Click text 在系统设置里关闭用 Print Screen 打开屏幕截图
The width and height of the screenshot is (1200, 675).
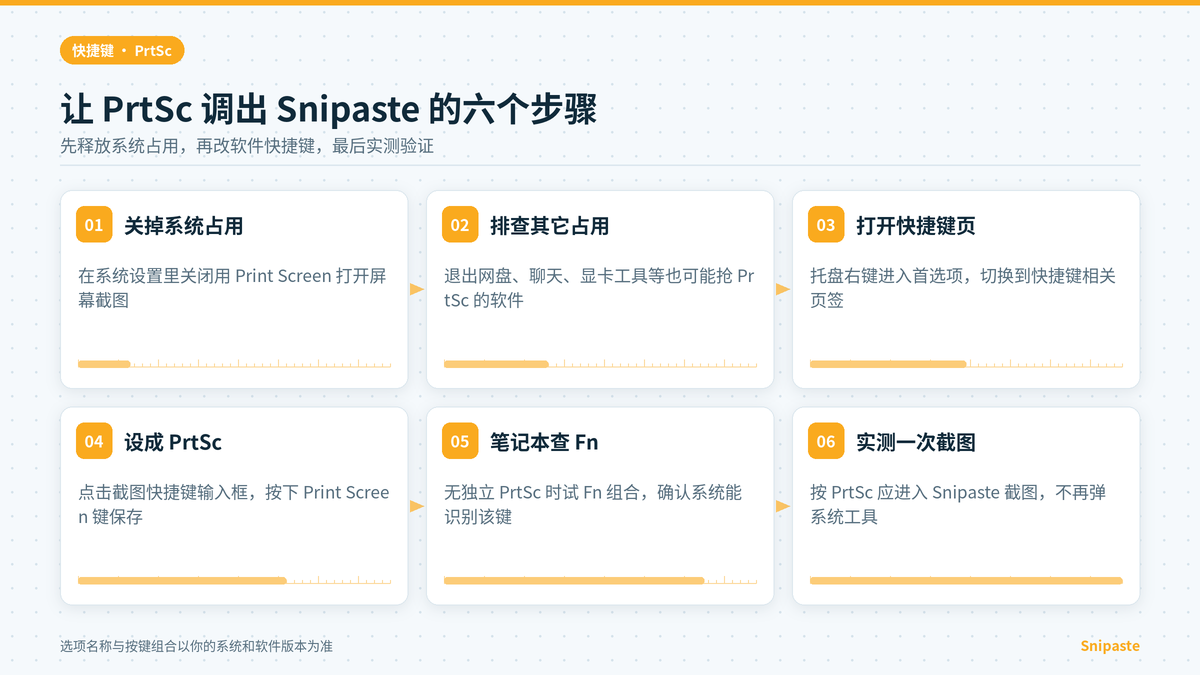coord(232,288)
